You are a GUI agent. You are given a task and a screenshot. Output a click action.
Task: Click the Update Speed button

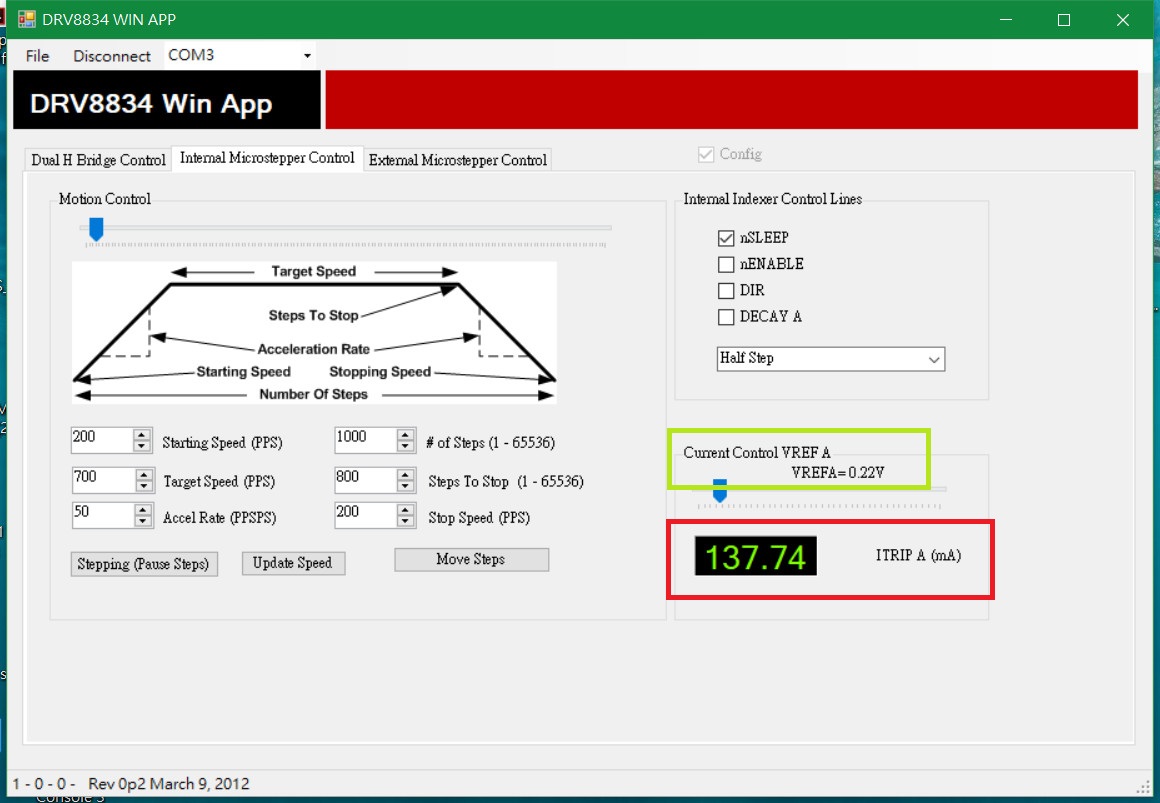(293, 563)
